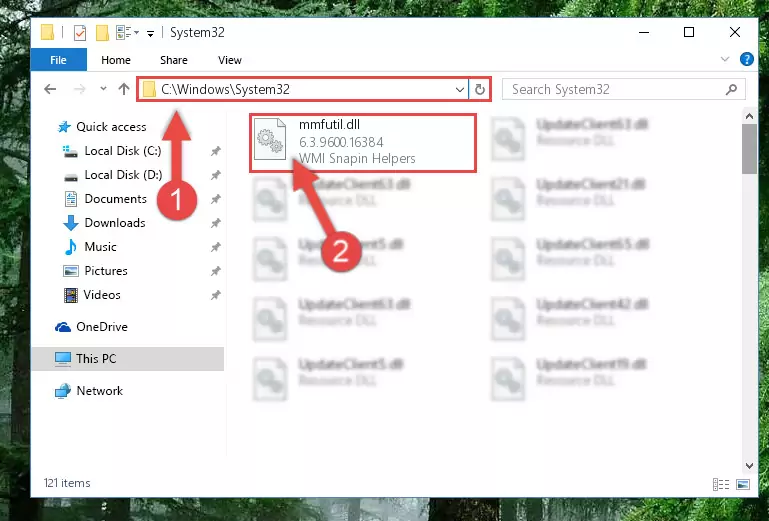The image size is (769, 521).
Task: Click the file list scroll down arrow
Action: pos(749,466)
